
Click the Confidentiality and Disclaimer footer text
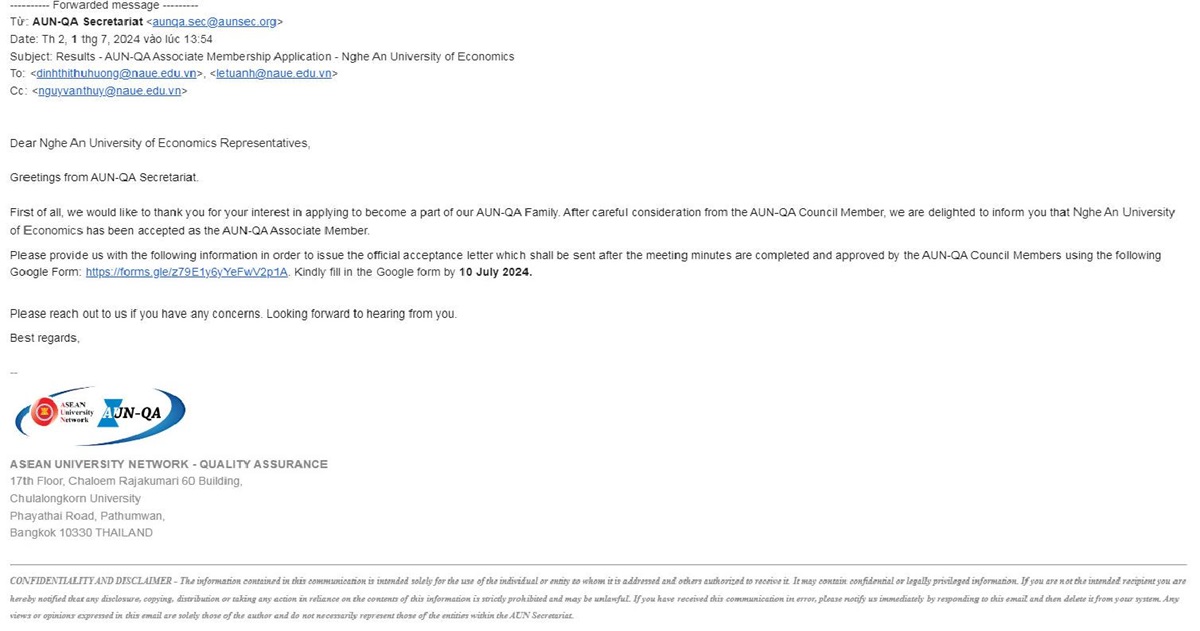click(90, 581)
